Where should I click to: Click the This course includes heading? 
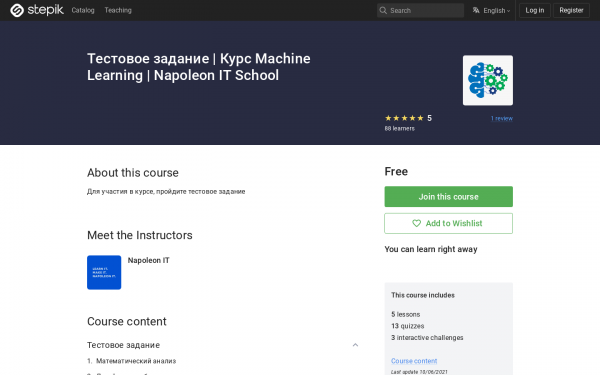(423, 295)
